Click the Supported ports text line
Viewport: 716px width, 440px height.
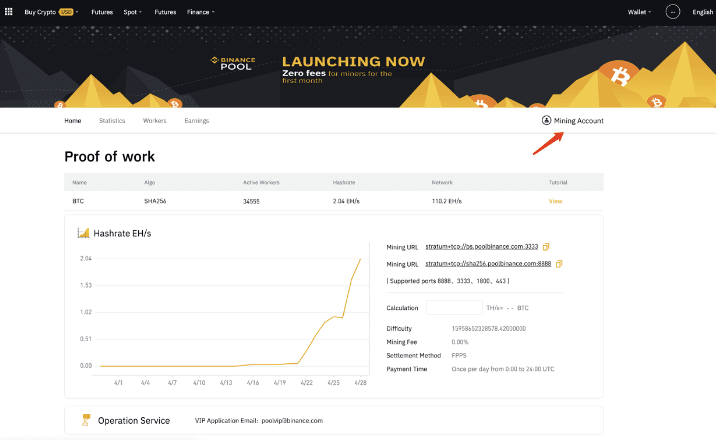click(448, 281)
